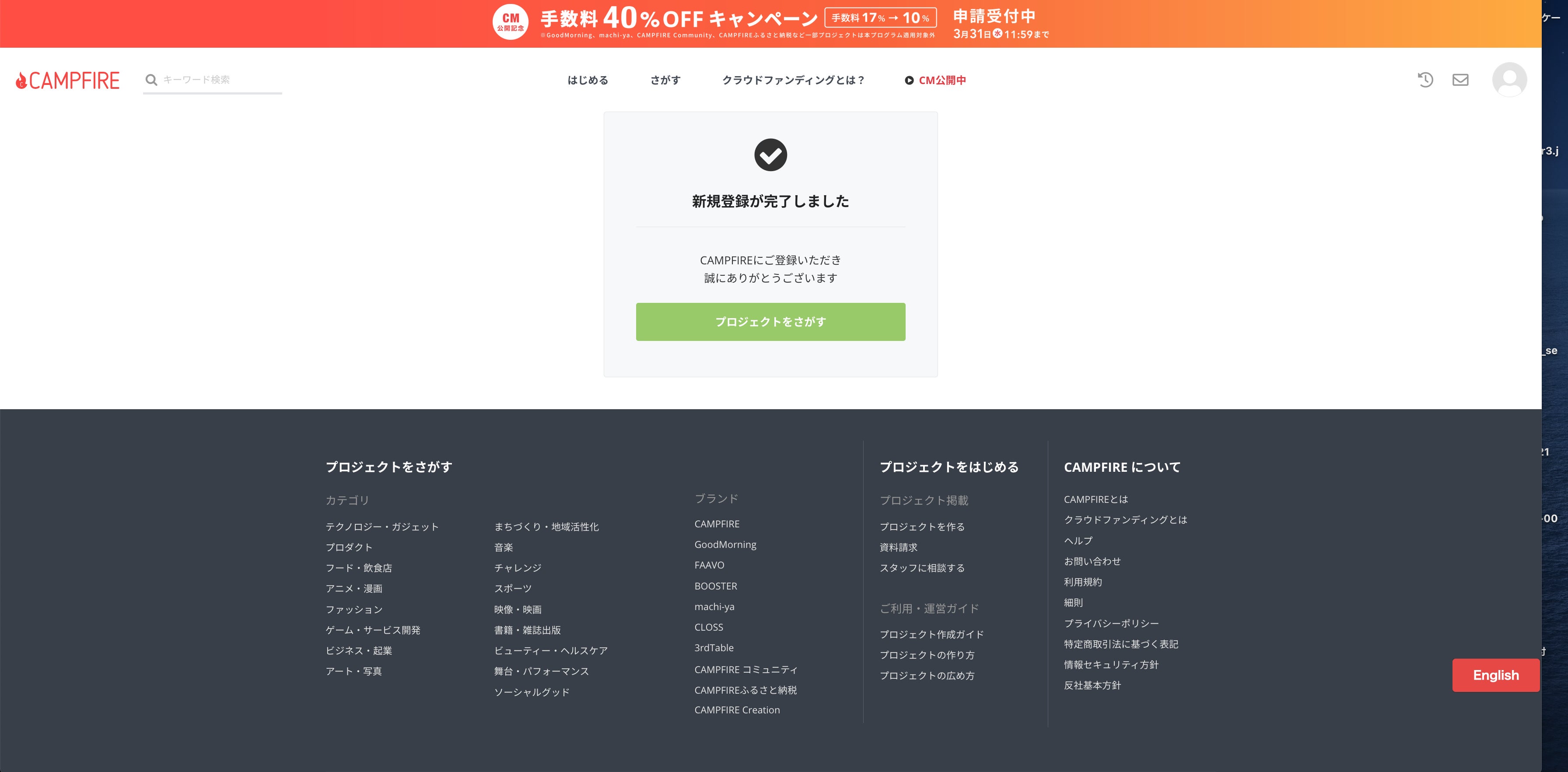Open the messages envelope icon
This screenshot has width=1568, height=772.
pyautogui.click(x=1460, y=80)
